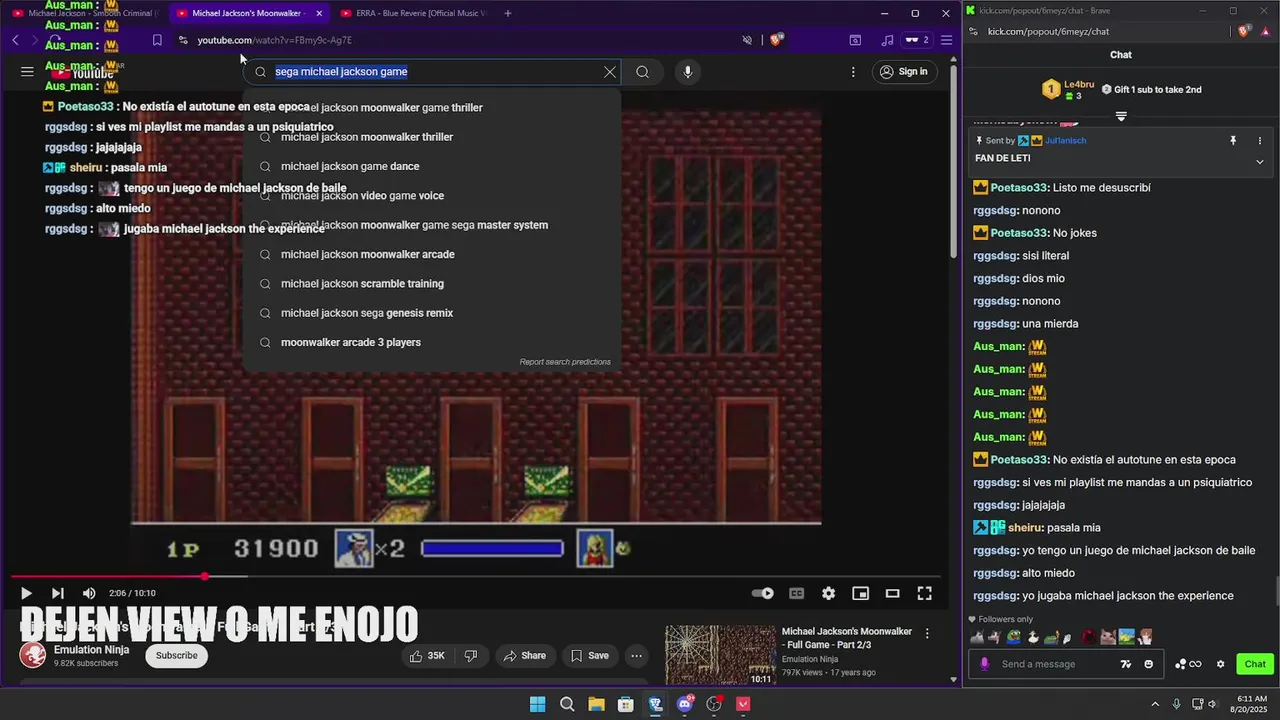Viewport: 1280px width, 720px height.
Task: Go back in the YouTube browser window
Action: [x=15, y=40]
